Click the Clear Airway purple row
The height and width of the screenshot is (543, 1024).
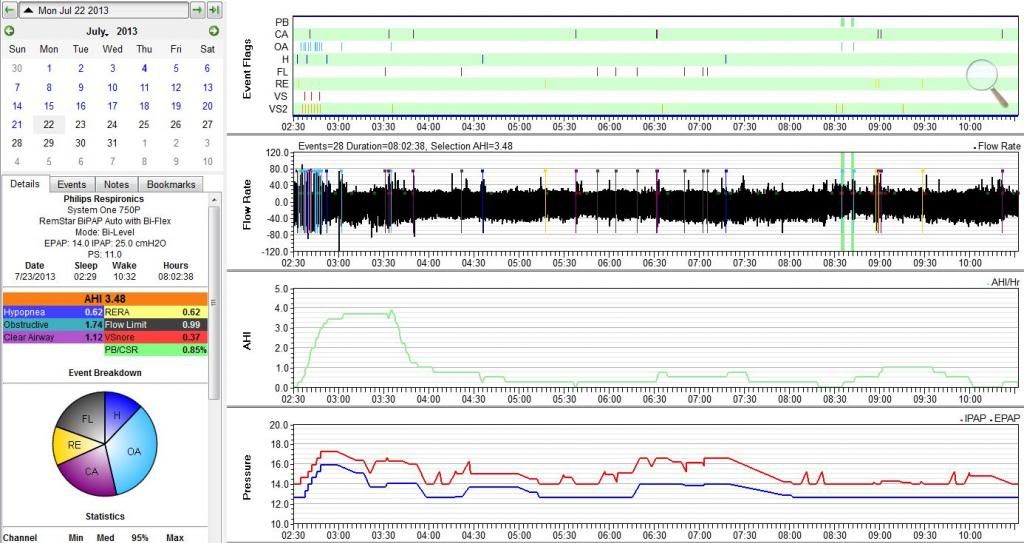point(52,337)
